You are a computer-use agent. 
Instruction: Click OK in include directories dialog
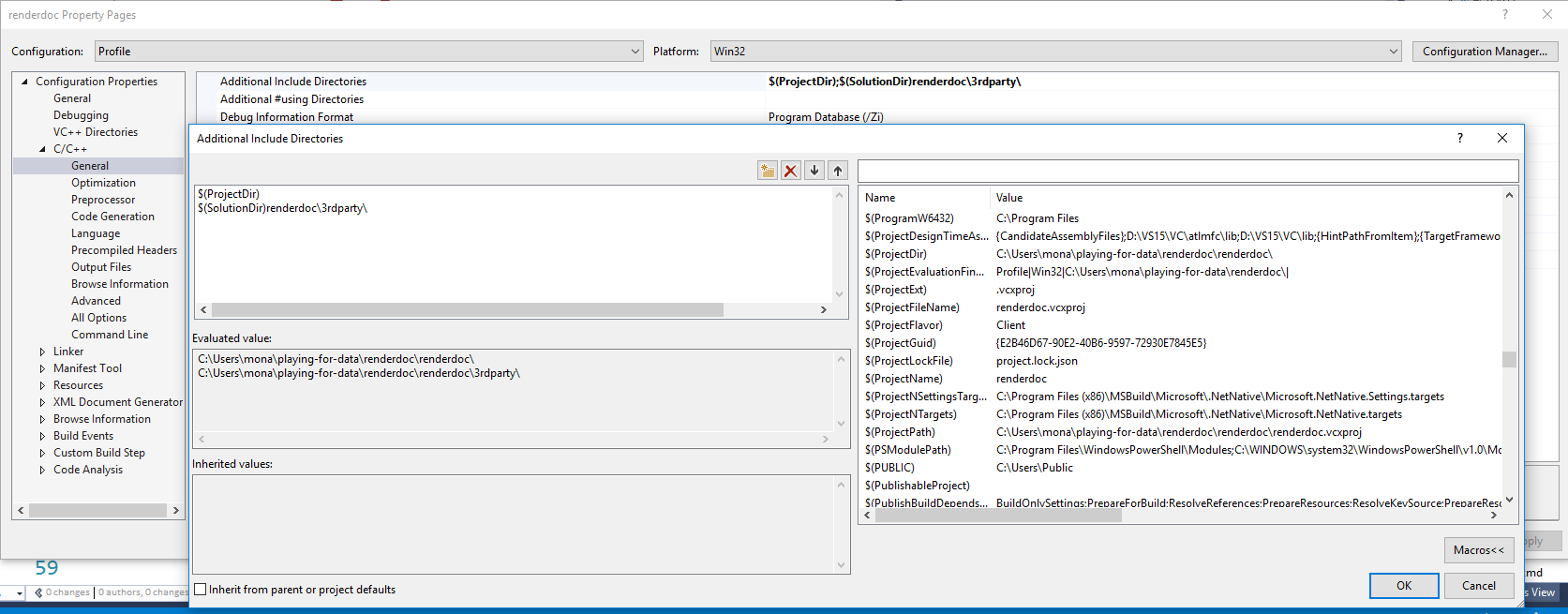click(1404, 586)
